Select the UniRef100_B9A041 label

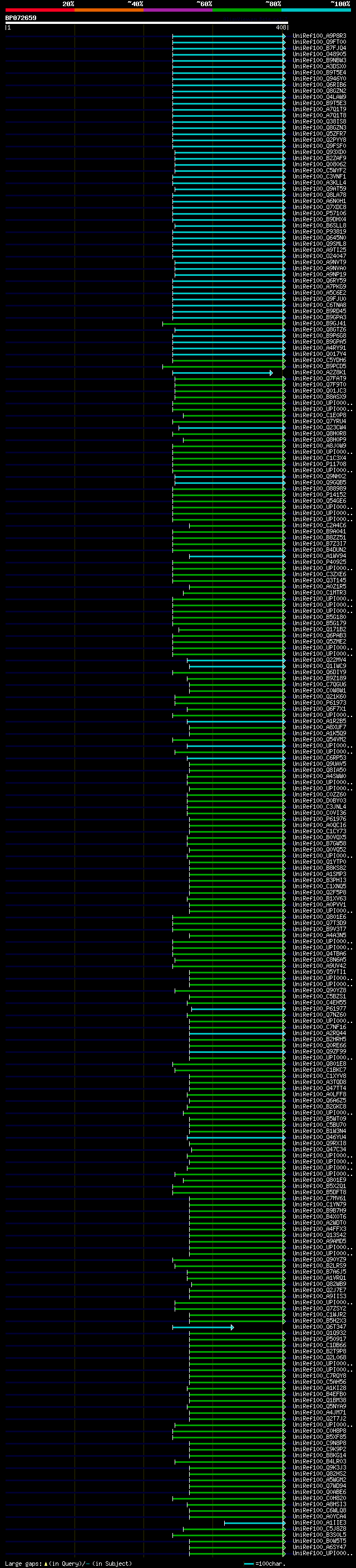click(319, 531)
